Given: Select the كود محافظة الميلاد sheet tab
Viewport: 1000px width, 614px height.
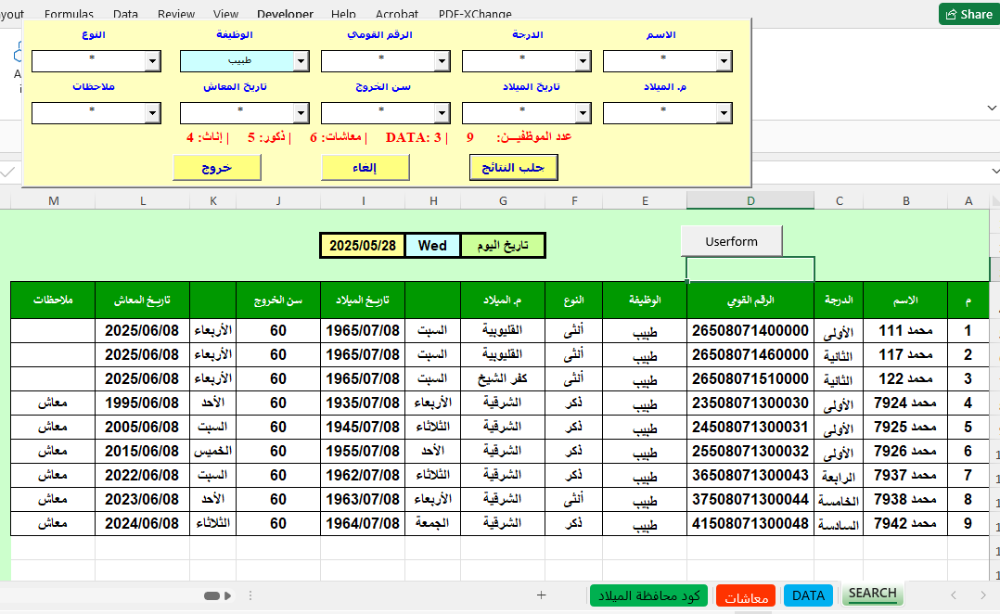Looking at the screenshot, I should point(649,596).
